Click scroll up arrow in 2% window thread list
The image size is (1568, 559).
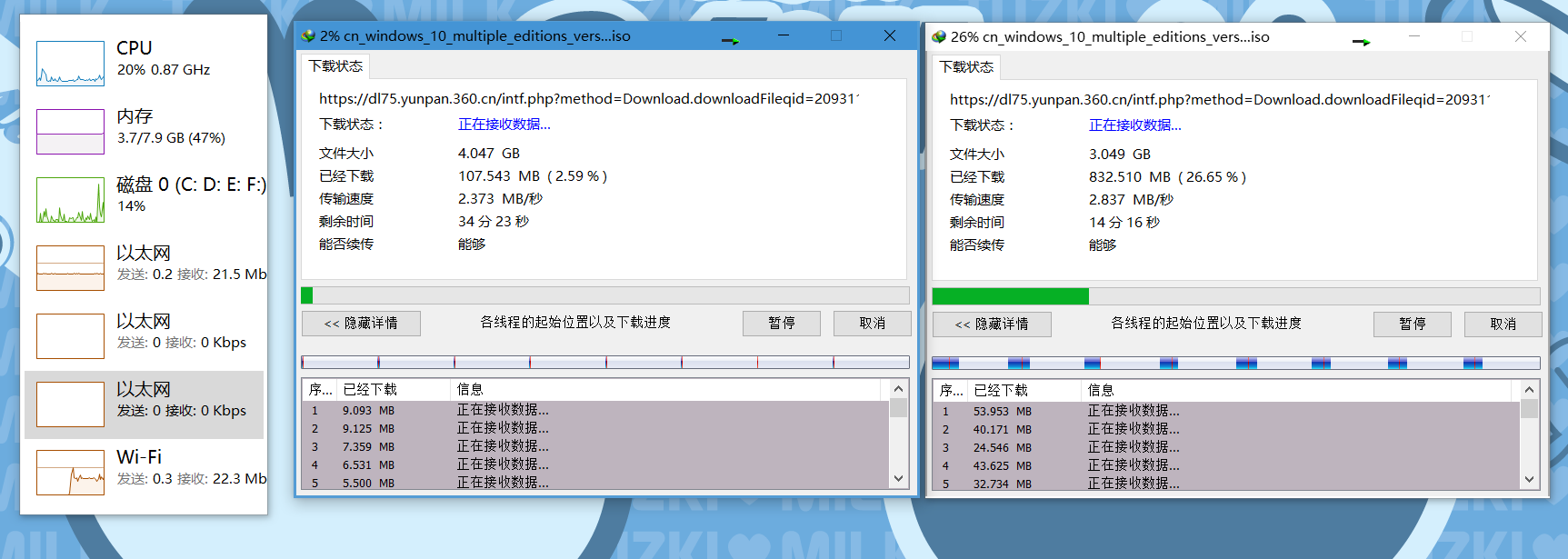click(x=898, y=389)
